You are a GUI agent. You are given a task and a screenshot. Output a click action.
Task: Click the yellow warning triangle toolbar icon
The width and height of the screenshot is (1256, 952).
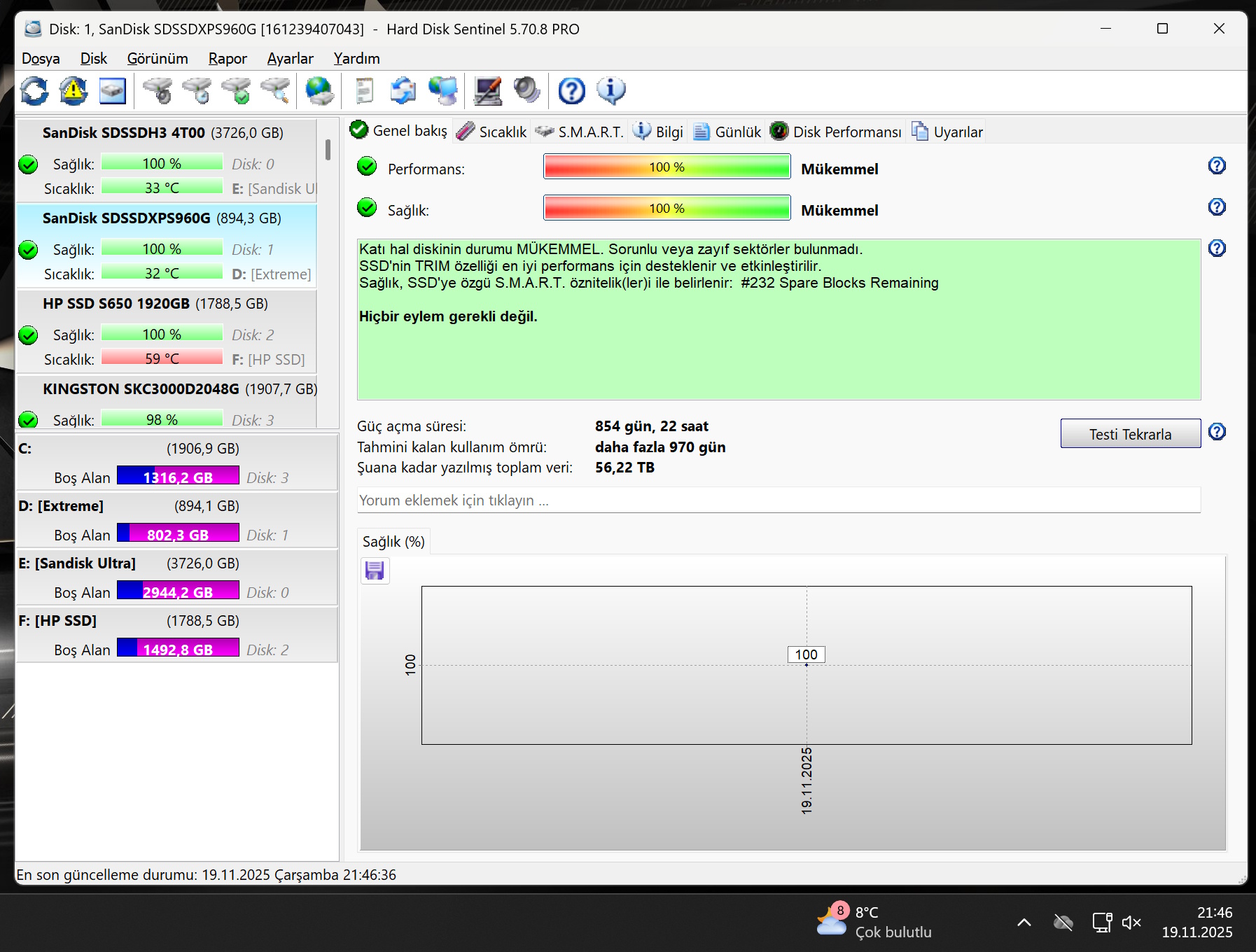point(73,91)
